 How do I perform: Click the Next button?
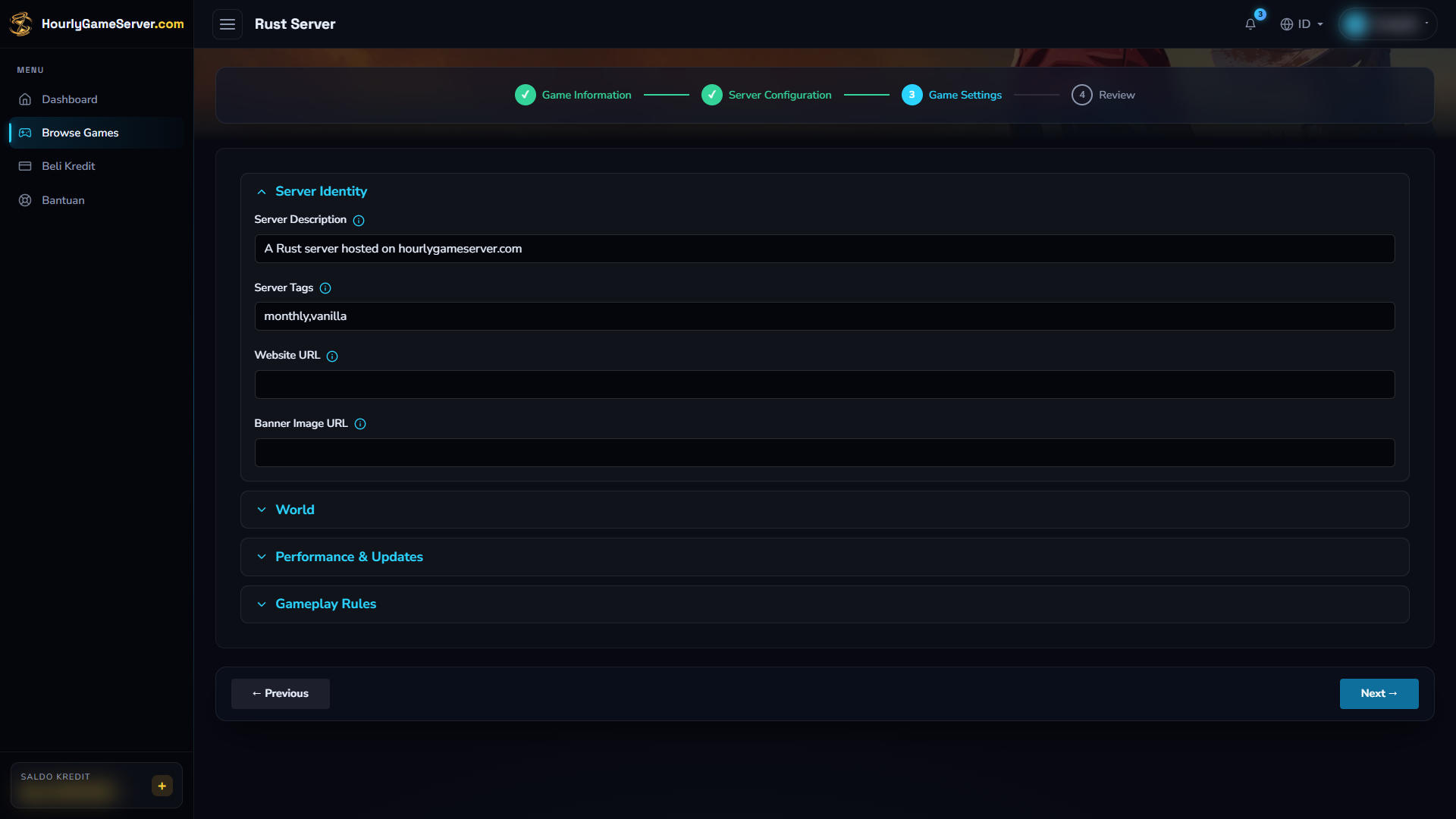[x=1379, y=694]
